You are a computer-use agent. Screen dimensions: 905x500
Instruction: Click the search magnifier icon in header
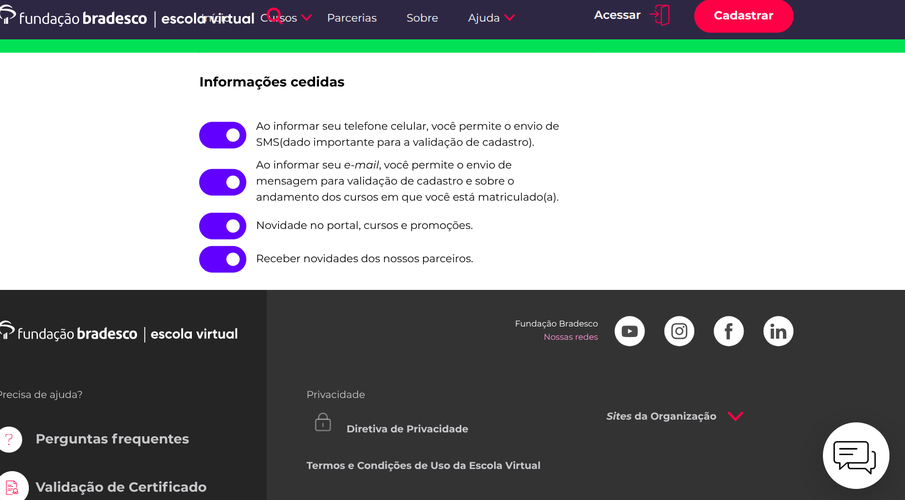[x=275, y=16]
